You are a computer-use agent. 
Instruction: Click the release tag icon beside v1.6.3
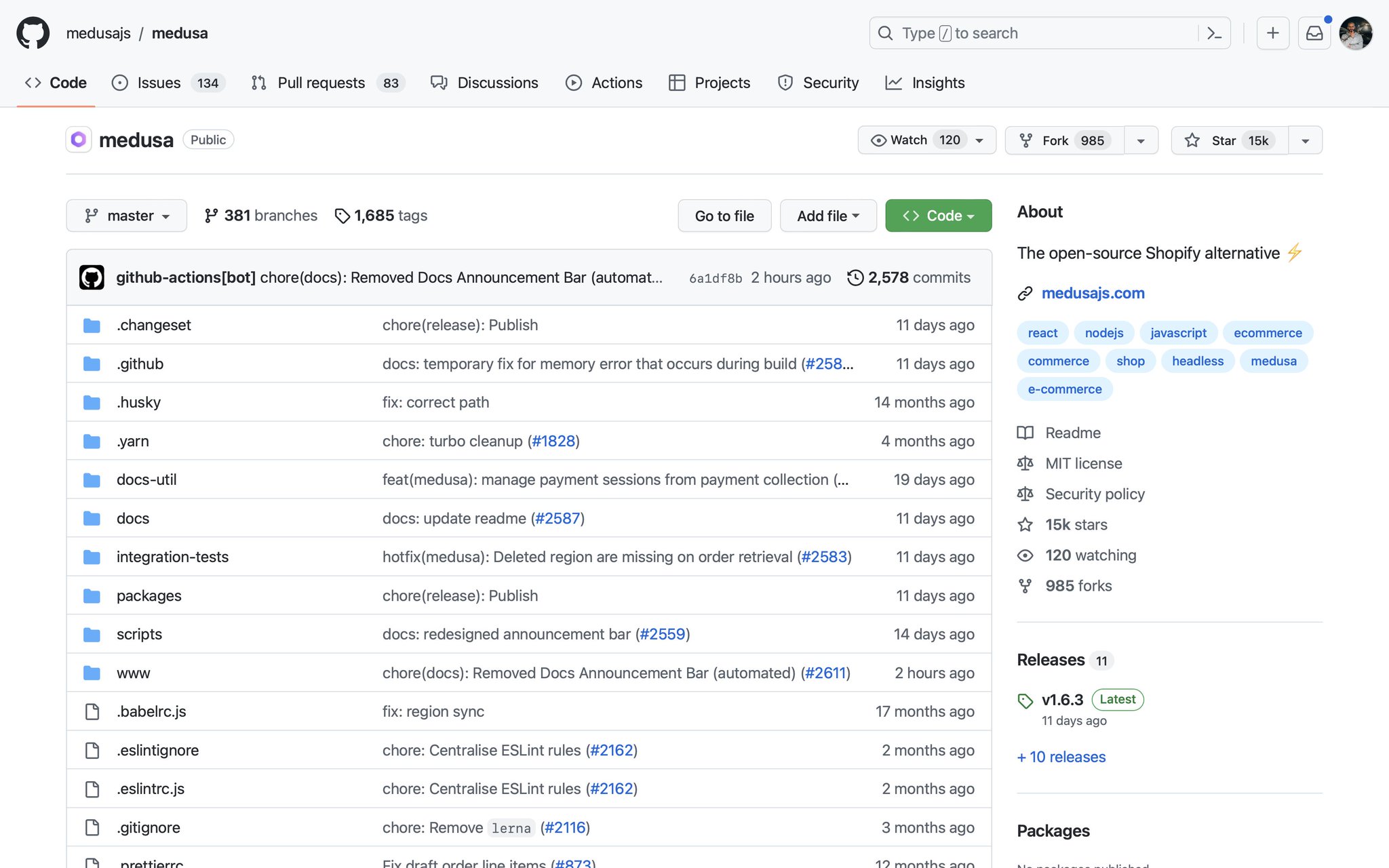coord(1024,699)
